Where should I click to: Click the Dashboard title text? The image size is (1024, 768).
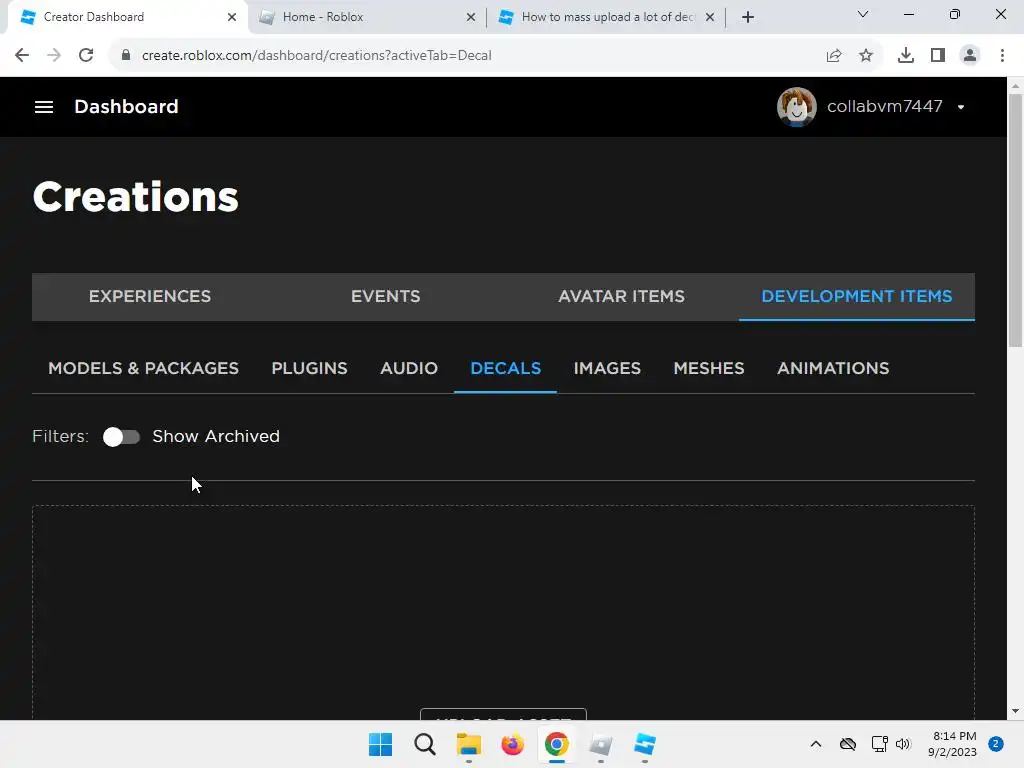click(126, 106)
